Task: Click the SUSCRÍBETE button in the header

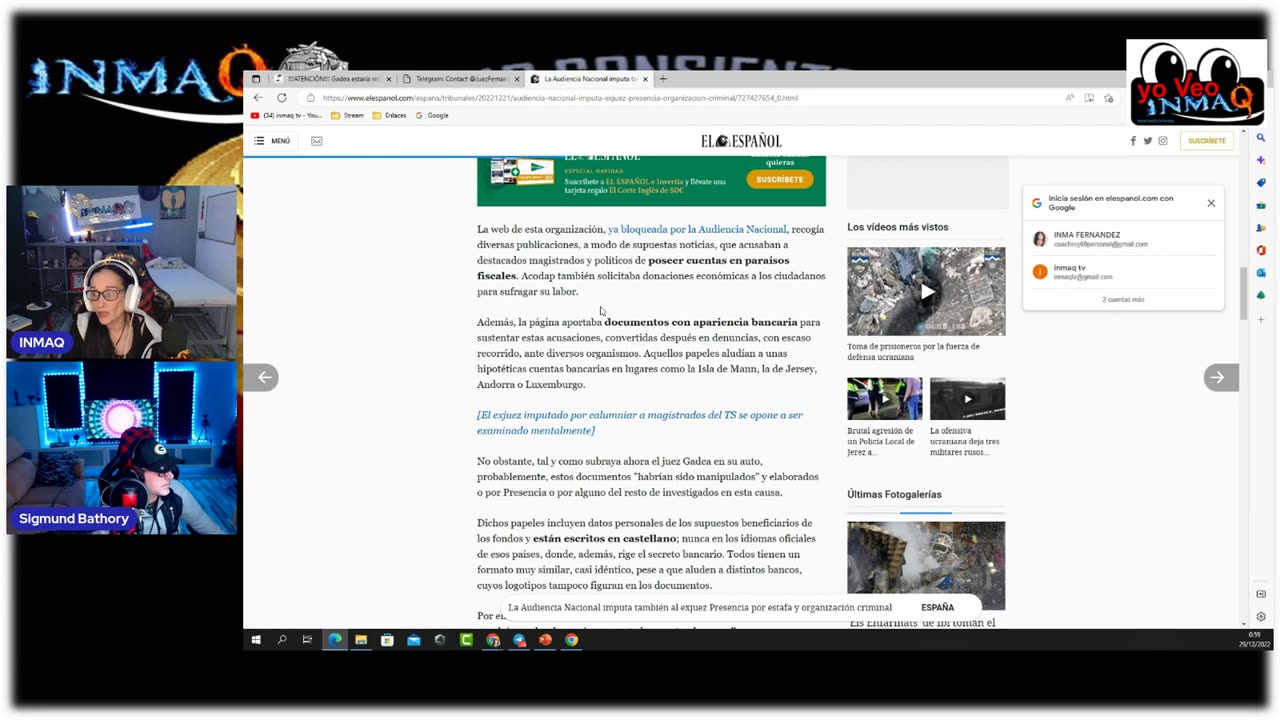Action: 1207,141
